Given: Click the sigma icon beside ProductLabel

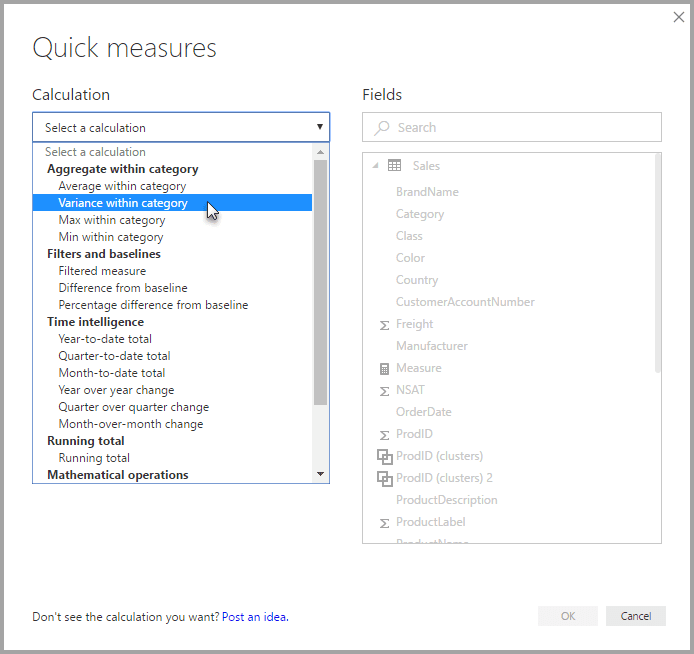Looking at the screenshot, I should coord(384,523).
